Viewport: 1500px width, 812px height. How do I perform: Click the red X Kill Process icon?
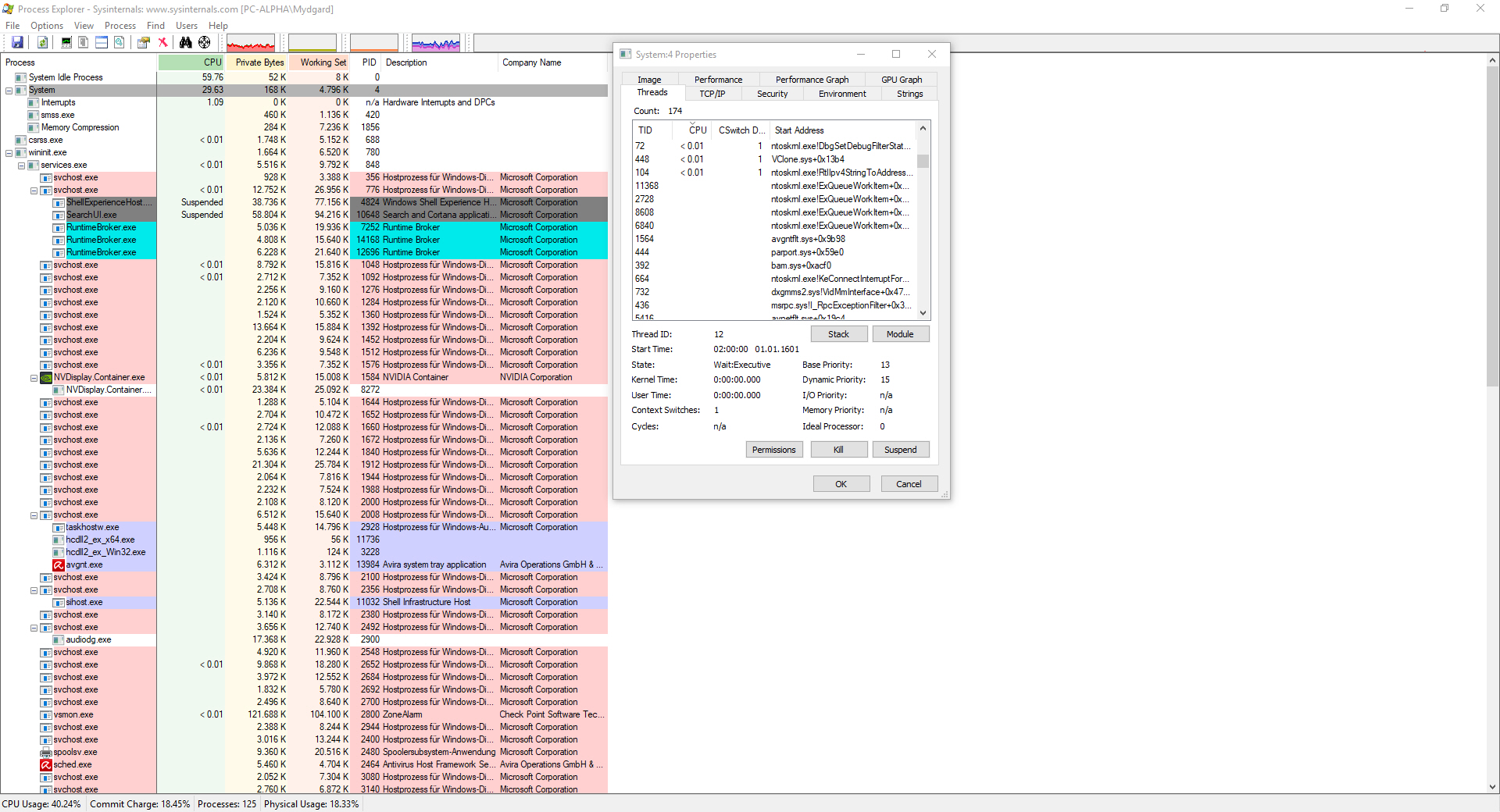coord(162,43)
